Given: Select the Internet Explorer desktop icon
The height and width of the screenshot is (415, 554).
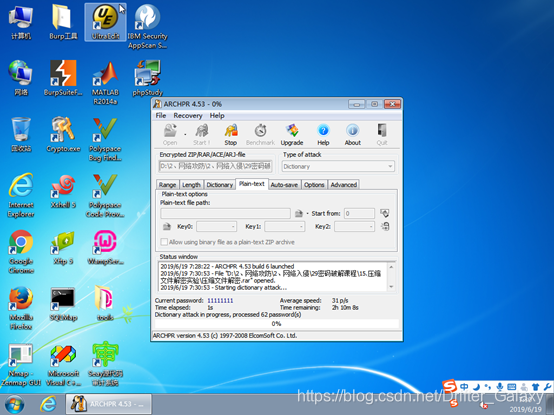Looking at the screenshot, I should [x=21, y=195].
